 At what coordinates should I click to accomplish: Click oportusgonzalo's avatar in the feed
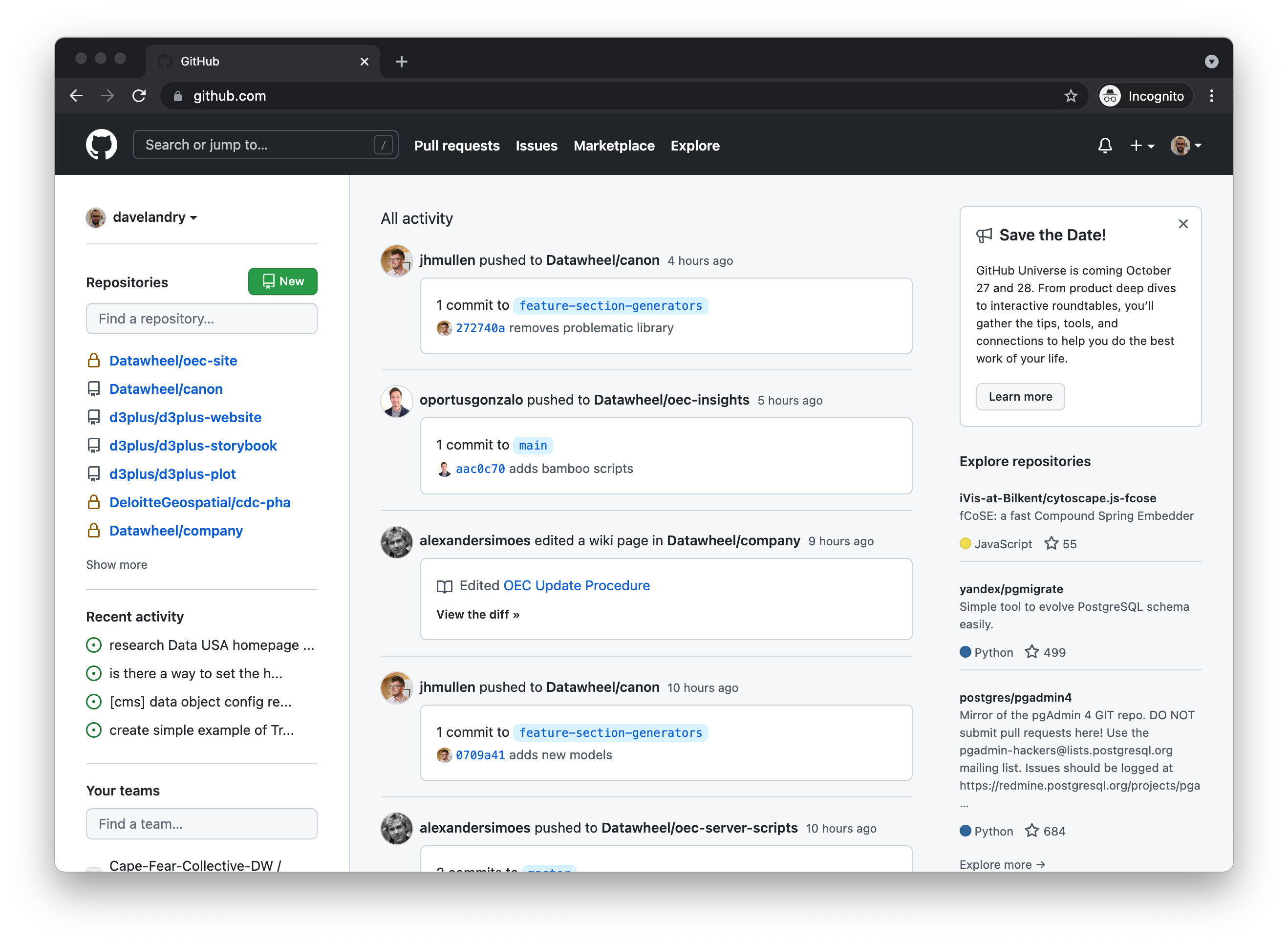pyautogui.click(x=397, y=401)
